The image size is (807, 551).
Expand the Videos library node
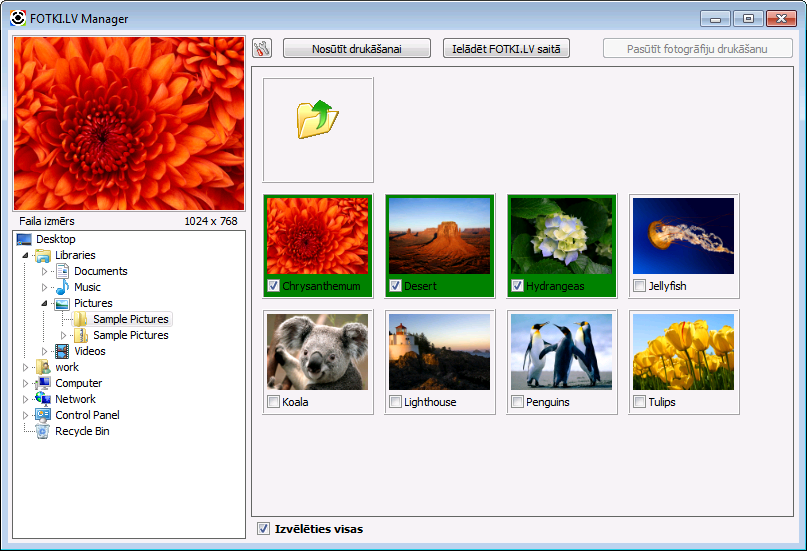[44, 351]
